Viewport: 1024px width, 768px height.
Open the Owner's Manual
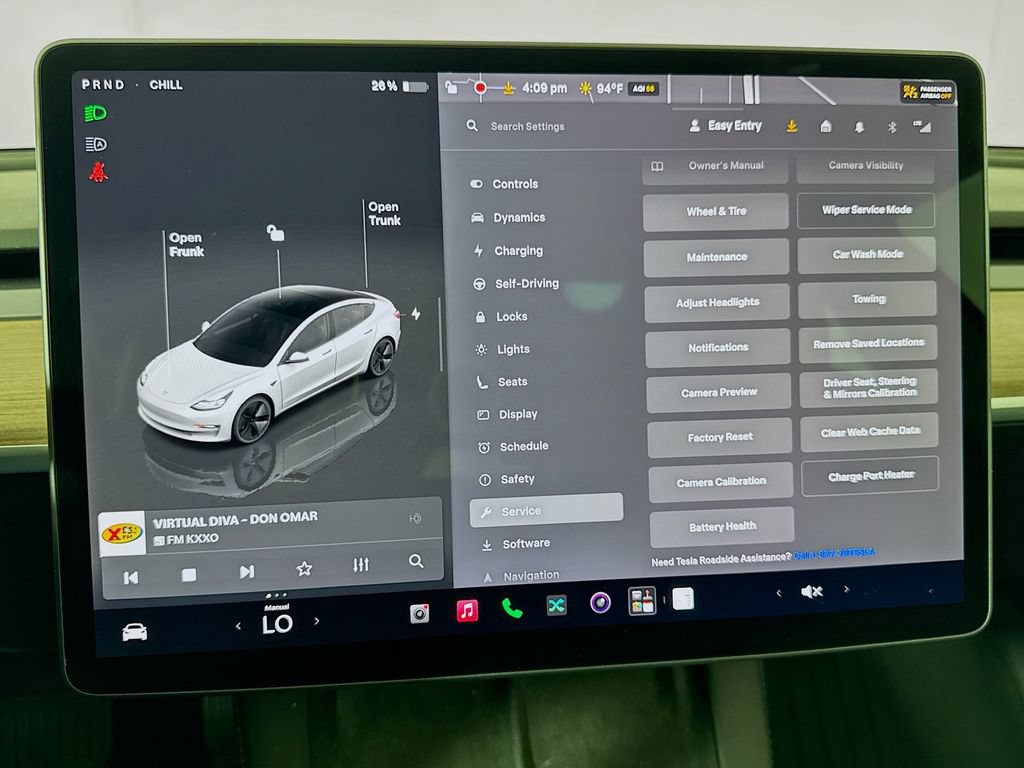click(715, 168)
